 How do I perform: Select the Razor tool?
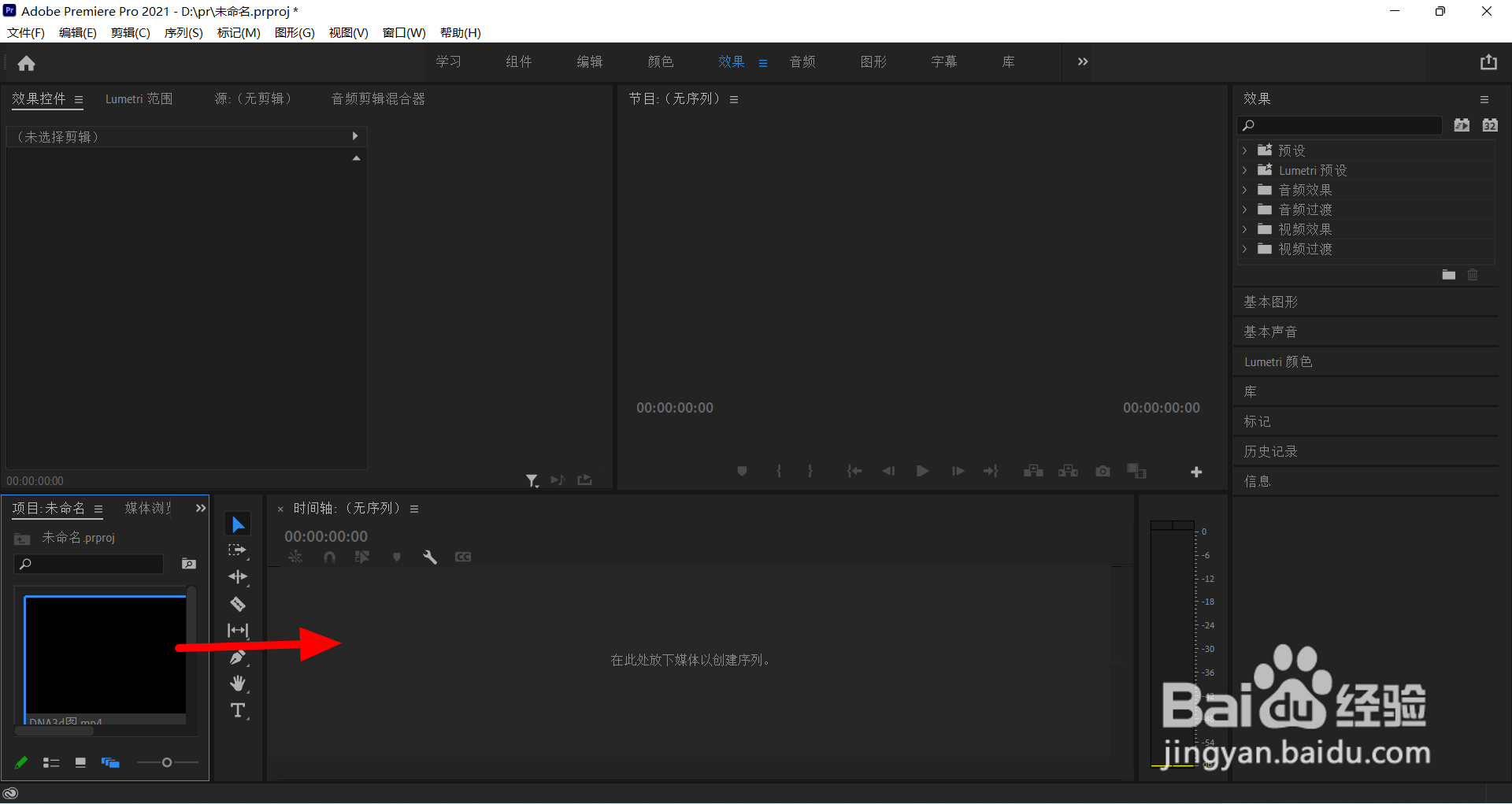click(x=238, y=604)
